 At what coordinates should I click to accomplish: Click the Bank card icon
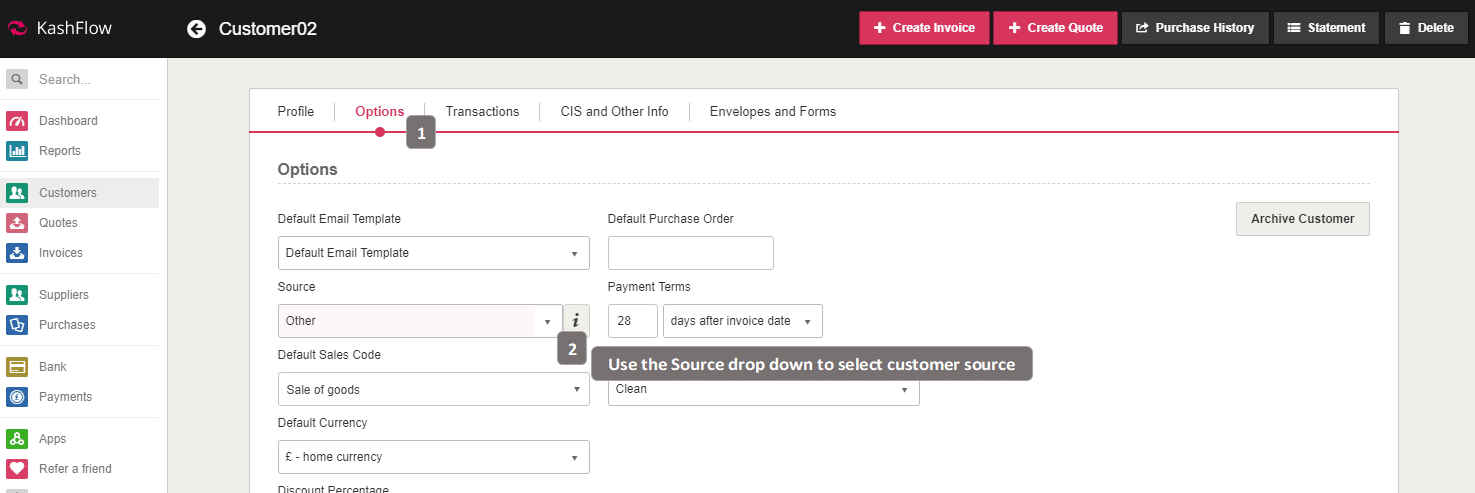coord(17,367)
